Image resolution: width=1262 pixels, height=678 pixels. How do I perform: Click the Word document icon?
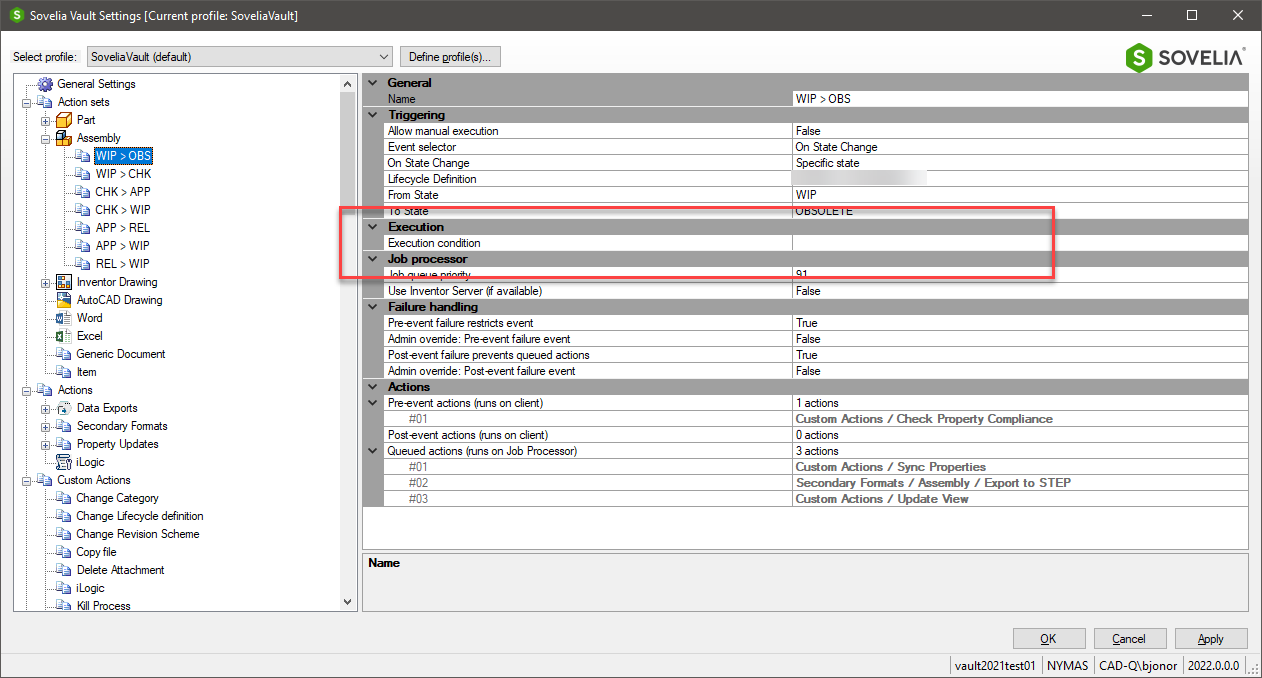(64, 318)
